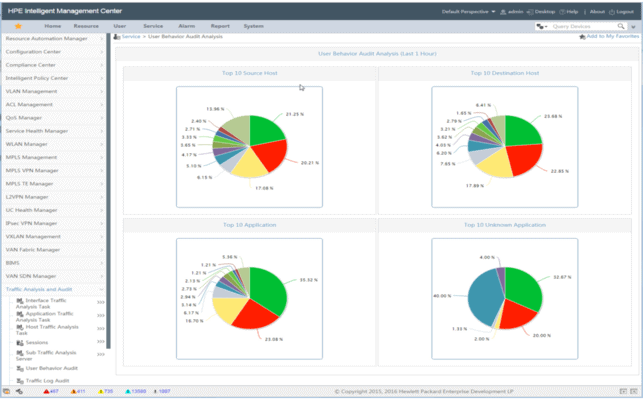The height and width of the screenshot is (400, 643).
Task: Expand arrows beside Interface Traffic Analysis Task
Action: point(100,302)
